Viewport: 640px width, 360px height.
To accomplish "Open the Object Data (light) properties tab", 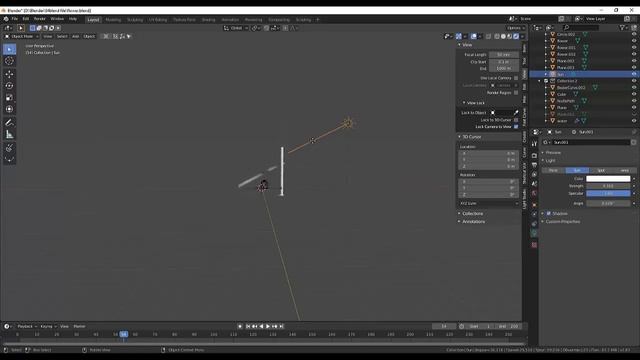I will (x=534, y=233).
